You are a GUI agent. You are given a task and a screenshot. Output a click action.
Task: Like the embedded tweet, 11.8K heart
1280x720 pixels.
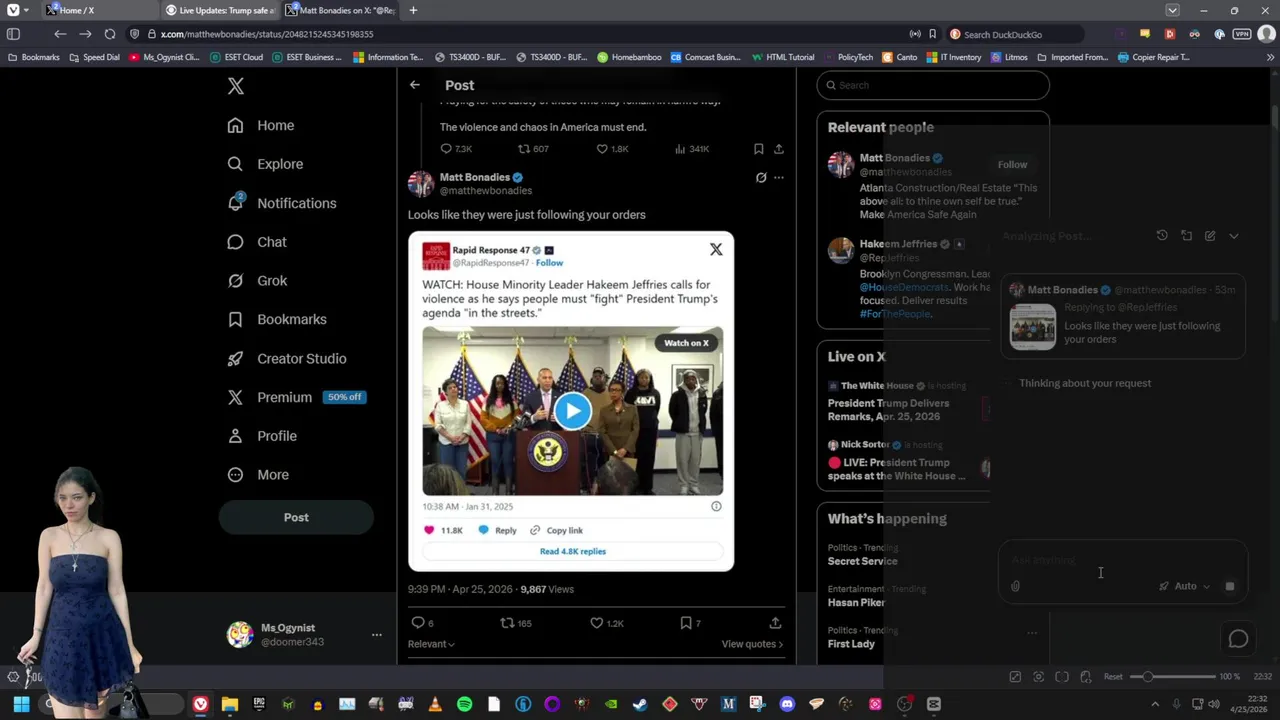pos(443,530)
